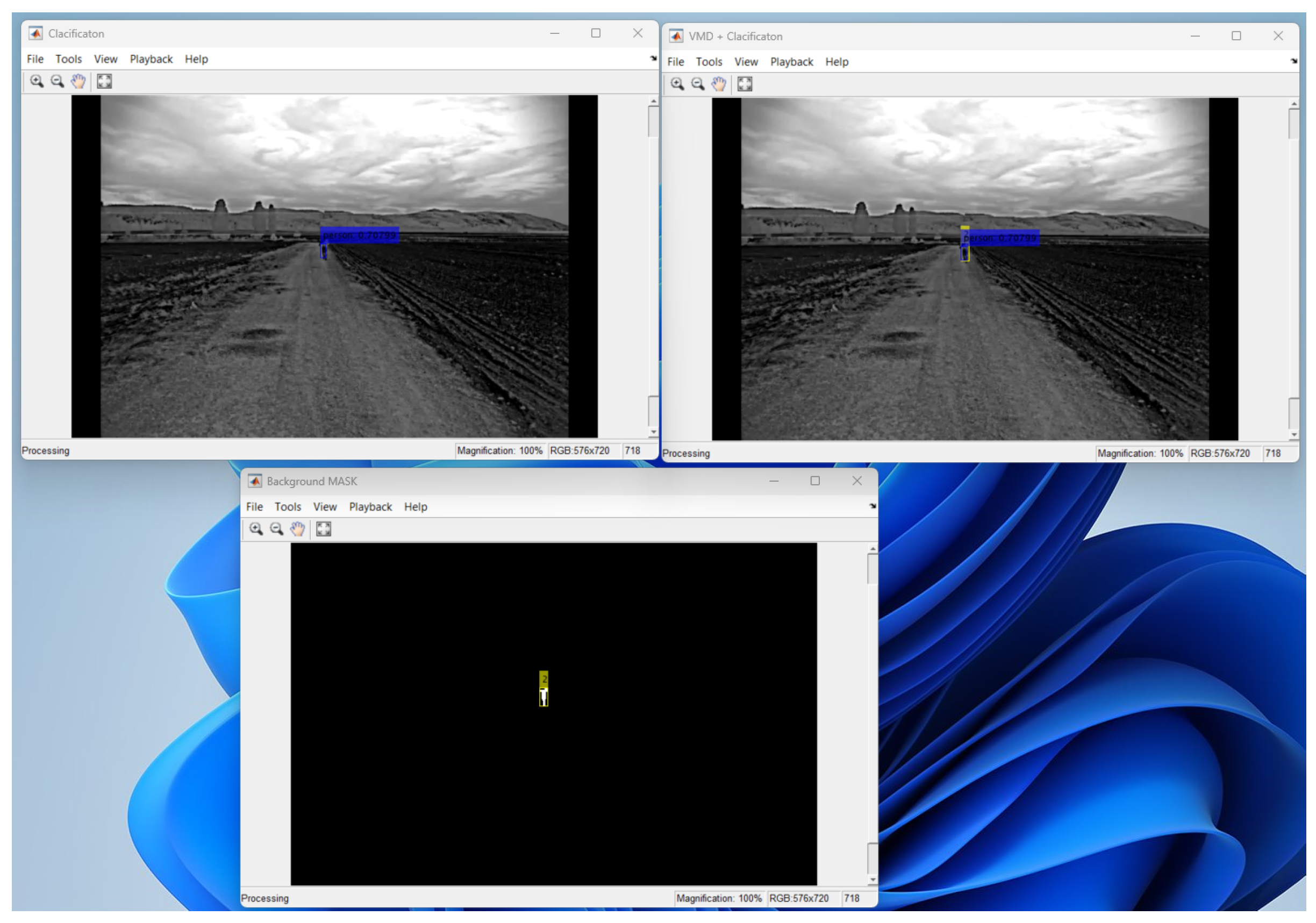Click Zoom Out icon in Background MASK window

[x=276, y=529]
